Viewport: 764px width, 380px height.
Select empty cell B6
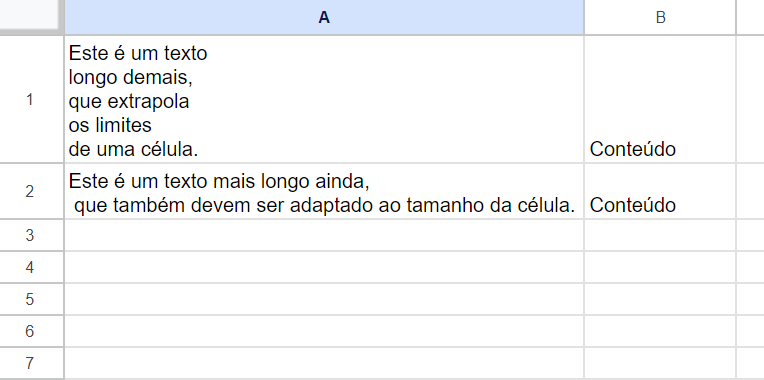point(660,331)
